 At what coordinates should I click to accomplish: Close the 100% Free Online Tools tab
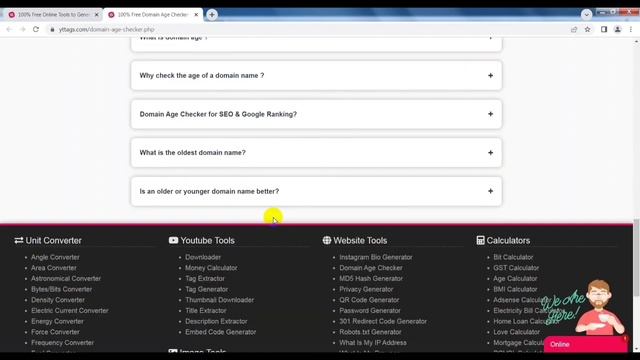pyautogui.click(x=96, y=15)
